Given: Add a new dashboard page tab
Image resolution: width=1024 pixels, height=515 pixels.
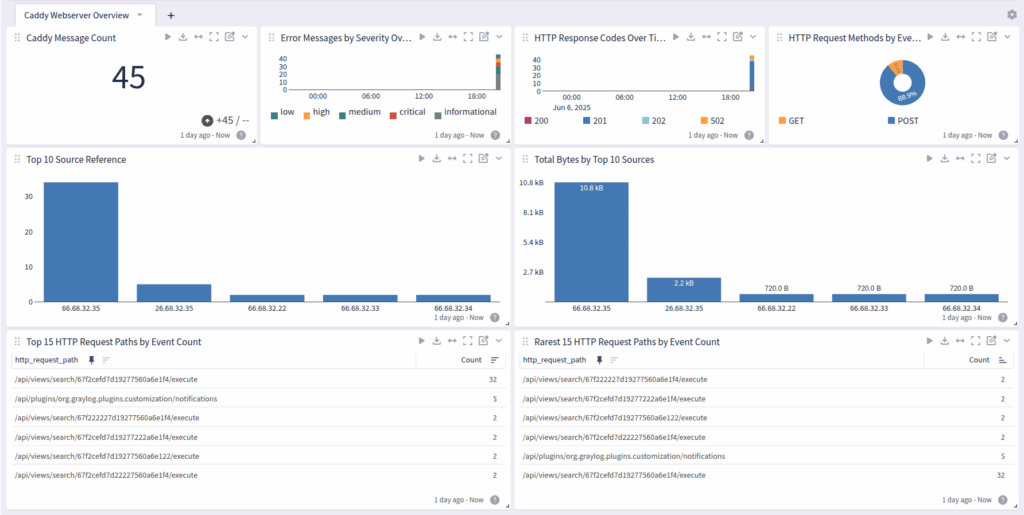Looking at the screenshot, I should point(171,15).
